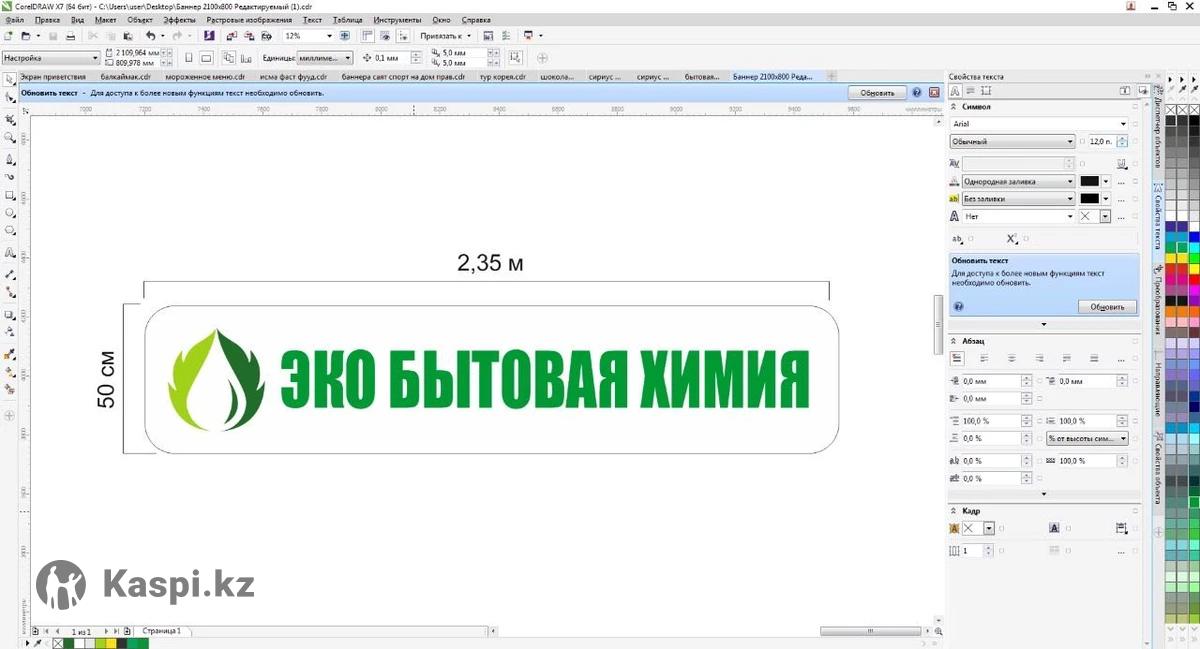This screenshot has height=649, width=1200.
Task: Click Обновить button in text properties panel
Action: click(1107, 307)
